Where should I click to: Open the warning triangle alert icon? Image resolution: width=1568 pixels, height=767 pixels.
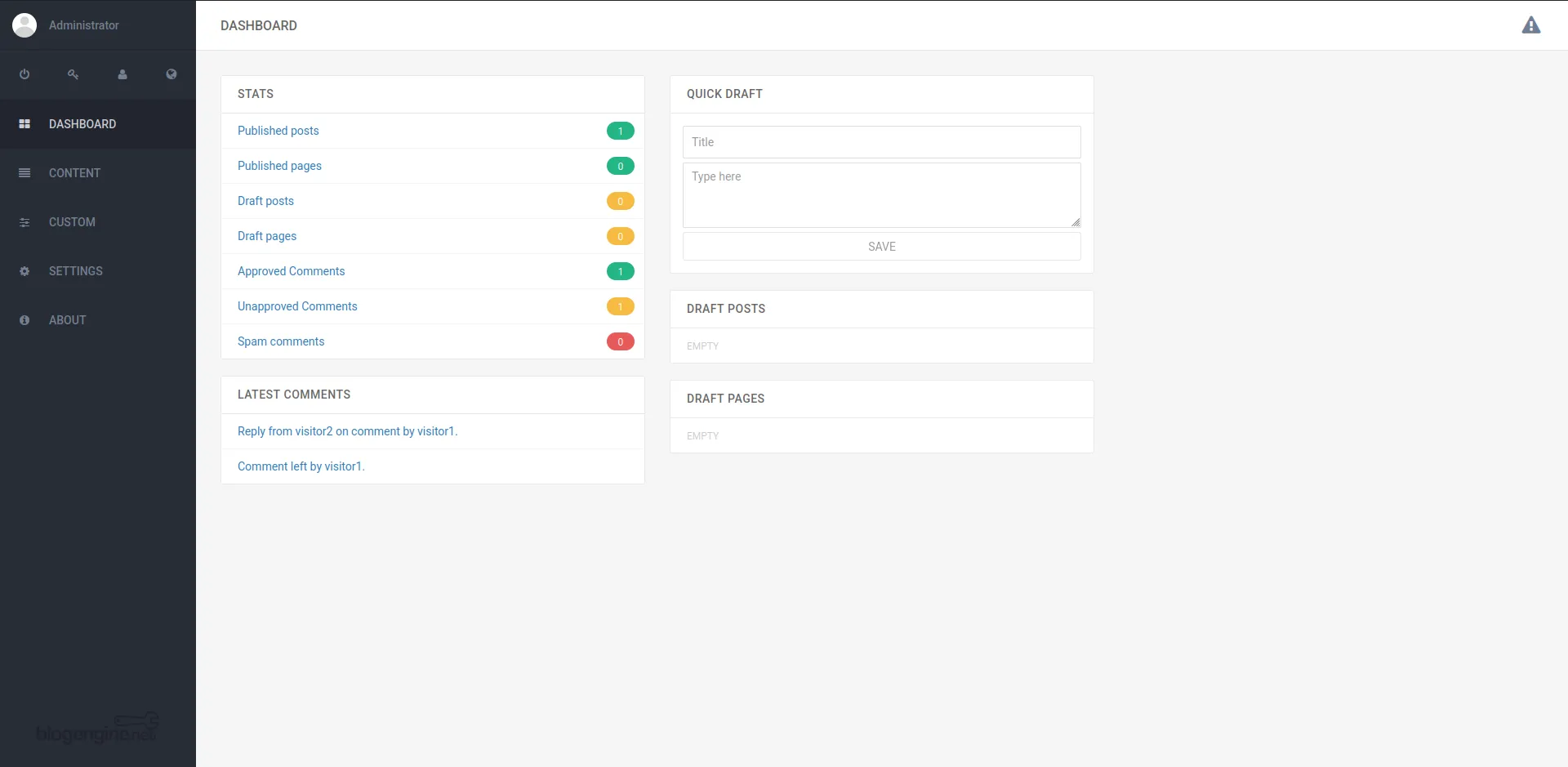tap(1530, 25)
